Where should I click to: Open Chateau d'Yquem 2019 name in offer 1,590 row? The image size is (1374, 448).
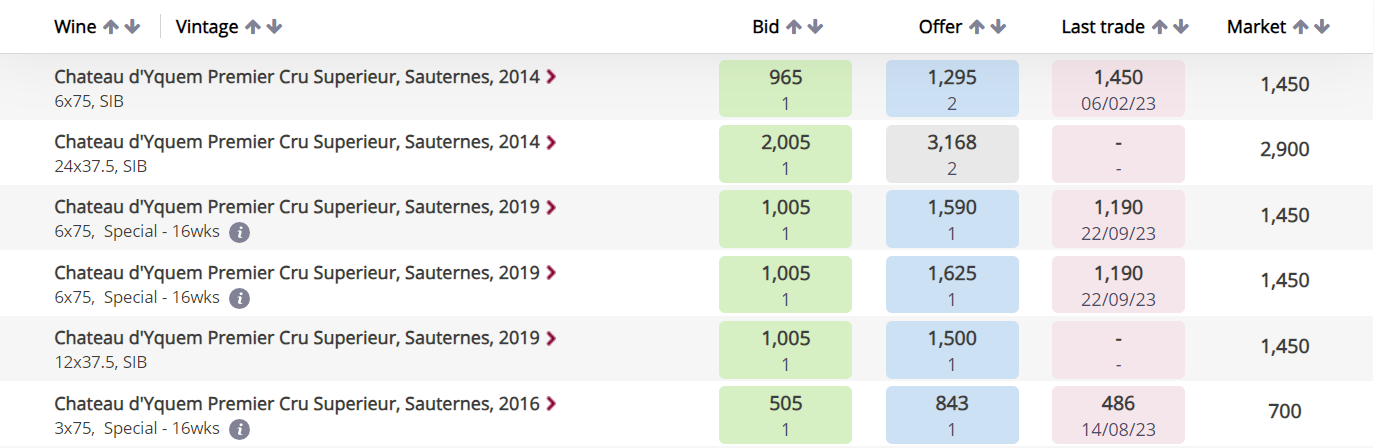coord(297,208)
